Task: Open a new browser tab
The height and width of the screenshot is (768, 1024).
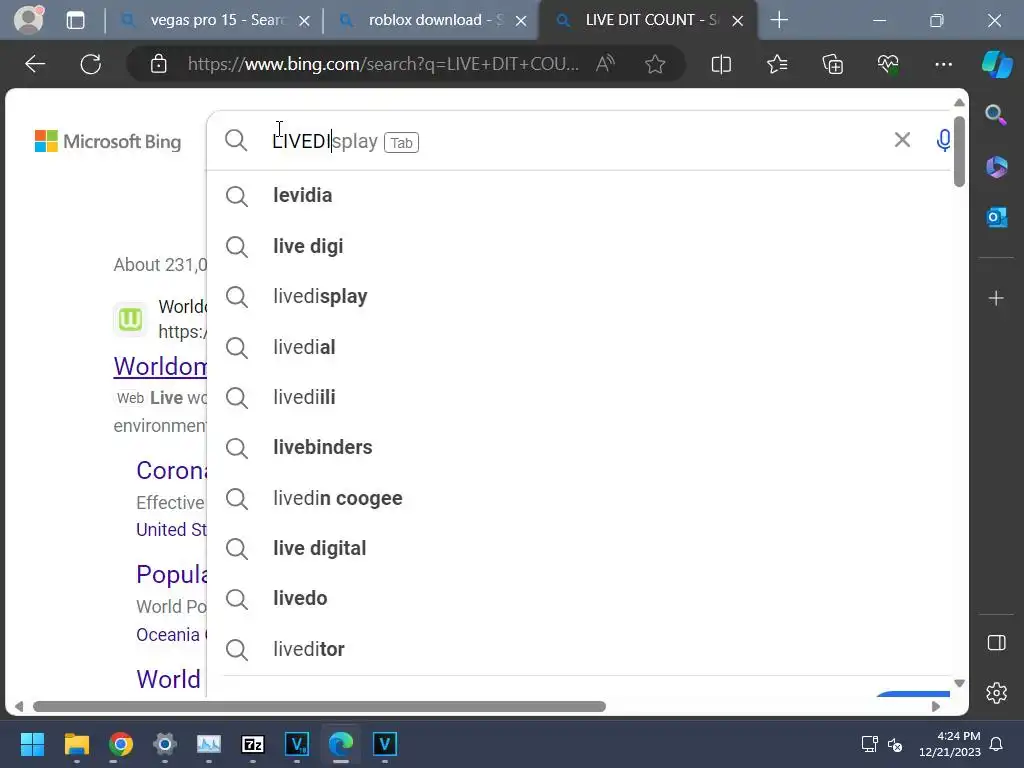Action: coord(779,20)
